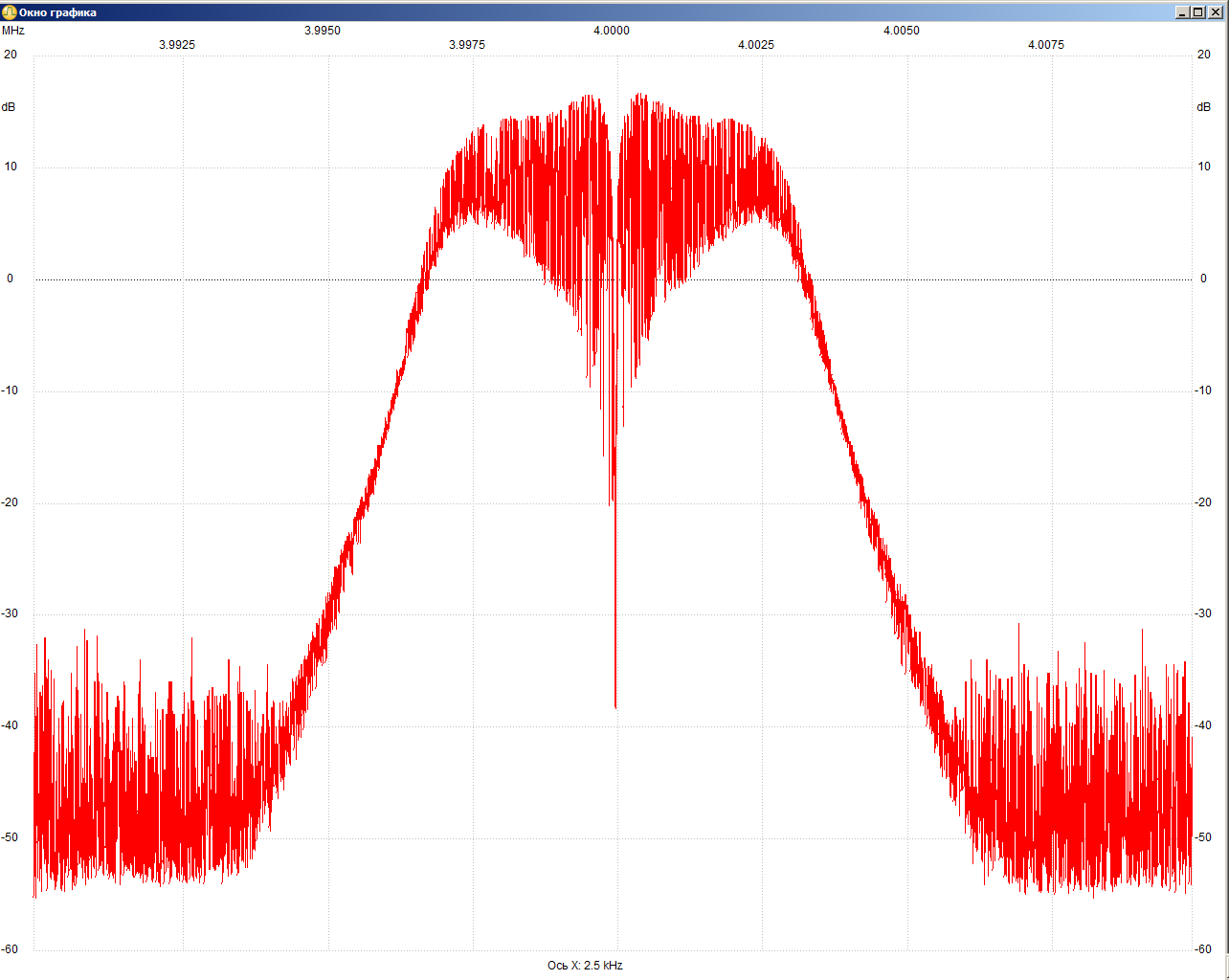Image resolution: width=1229 pixels, height=980 pixels.
Task: Click the Ось X: 2.5 kHz label
Action: coord(585,966)
